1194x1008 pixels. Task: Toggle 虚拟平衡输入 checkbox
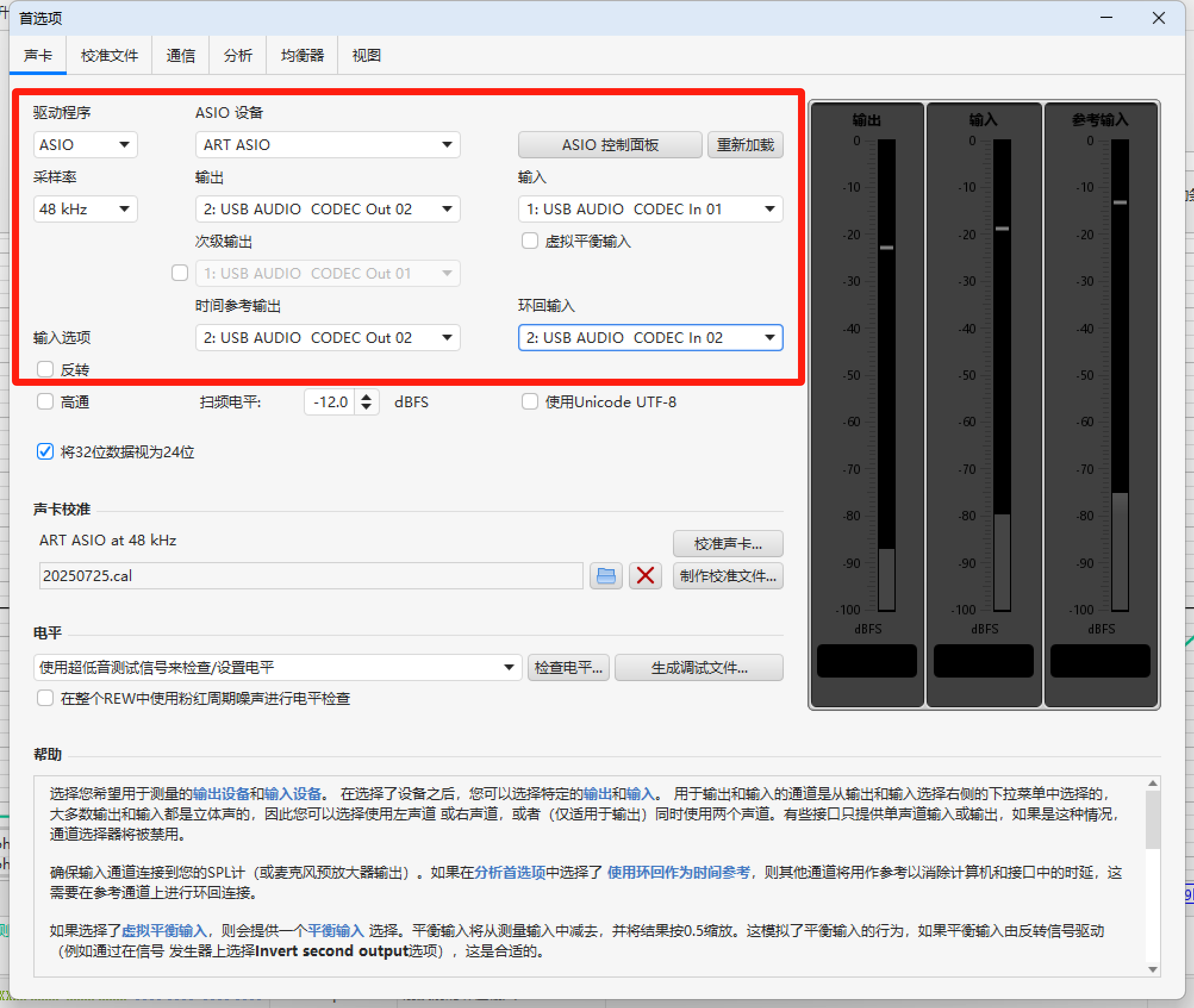[529, 241]
